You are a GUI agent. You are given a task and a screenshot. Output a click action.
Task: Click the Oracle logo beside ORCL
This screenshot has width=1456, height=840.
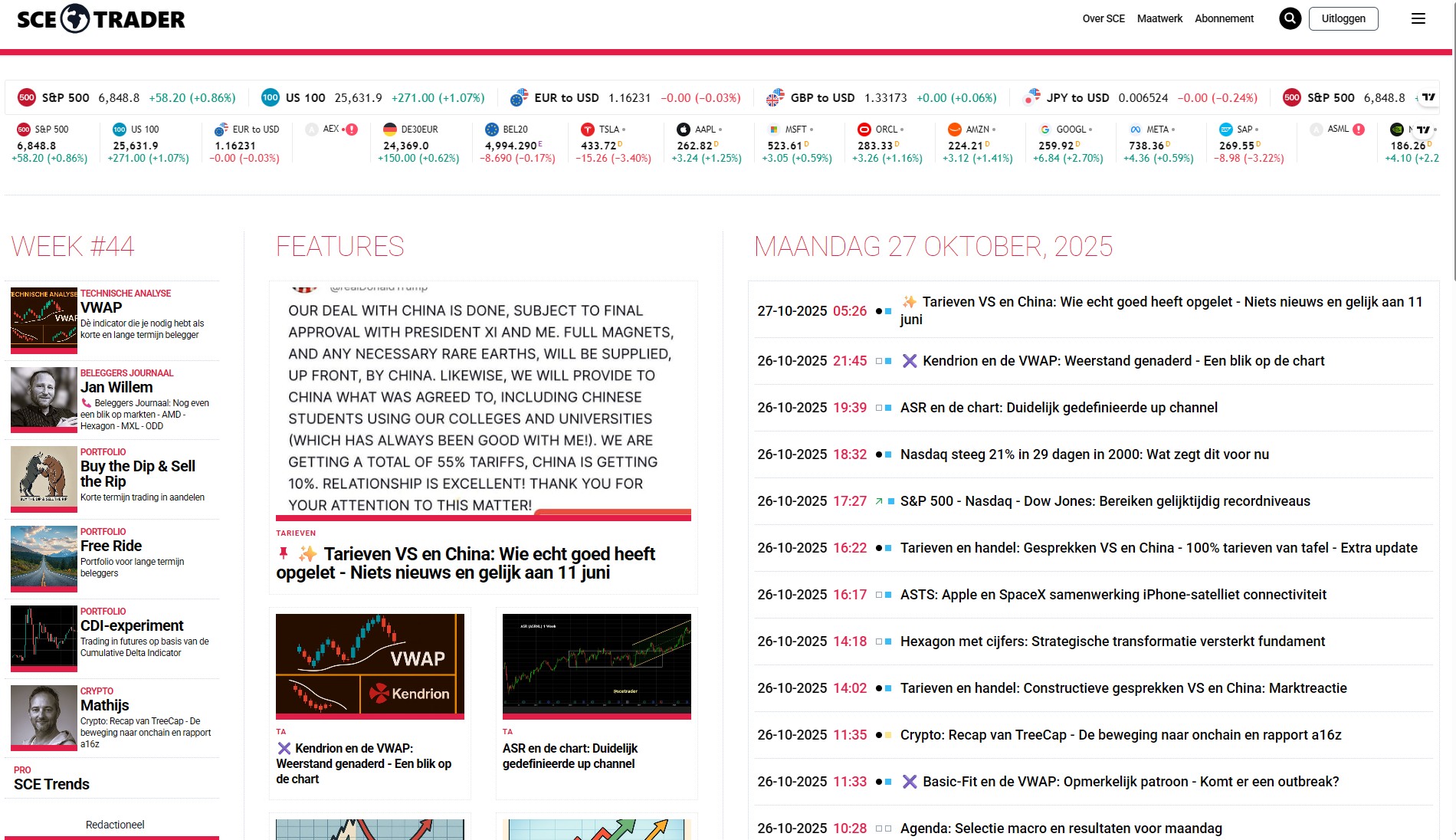(864, 130)
